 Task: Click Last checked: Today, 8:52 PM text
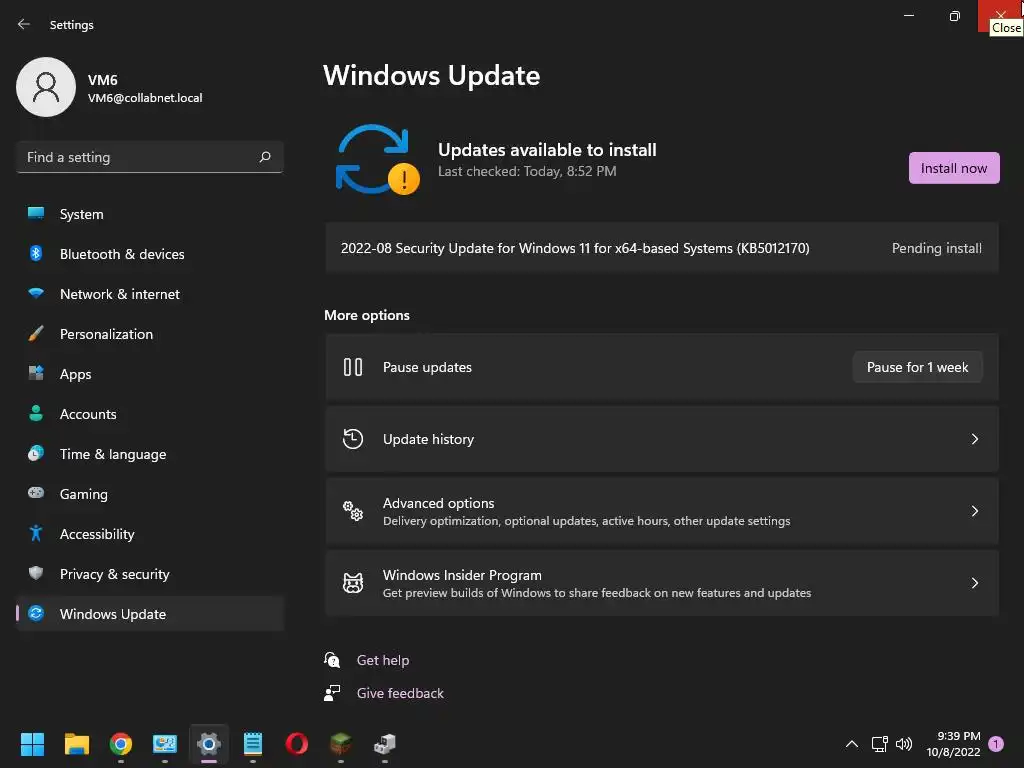click(x=527, y=171)
